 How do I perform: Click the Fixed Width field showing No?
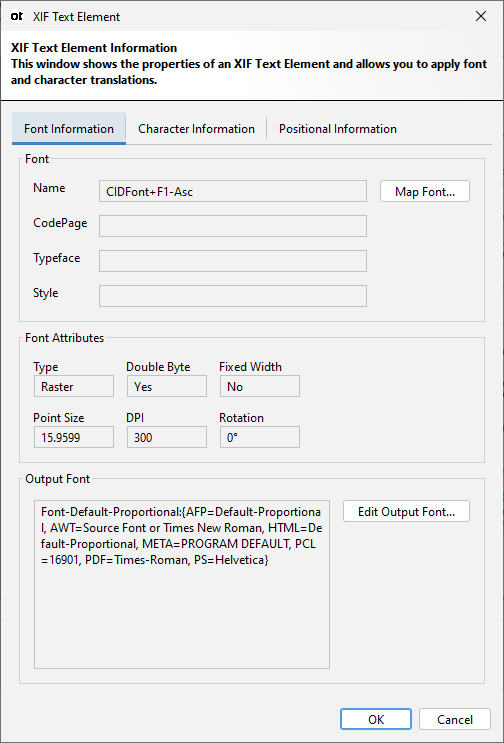260,387
